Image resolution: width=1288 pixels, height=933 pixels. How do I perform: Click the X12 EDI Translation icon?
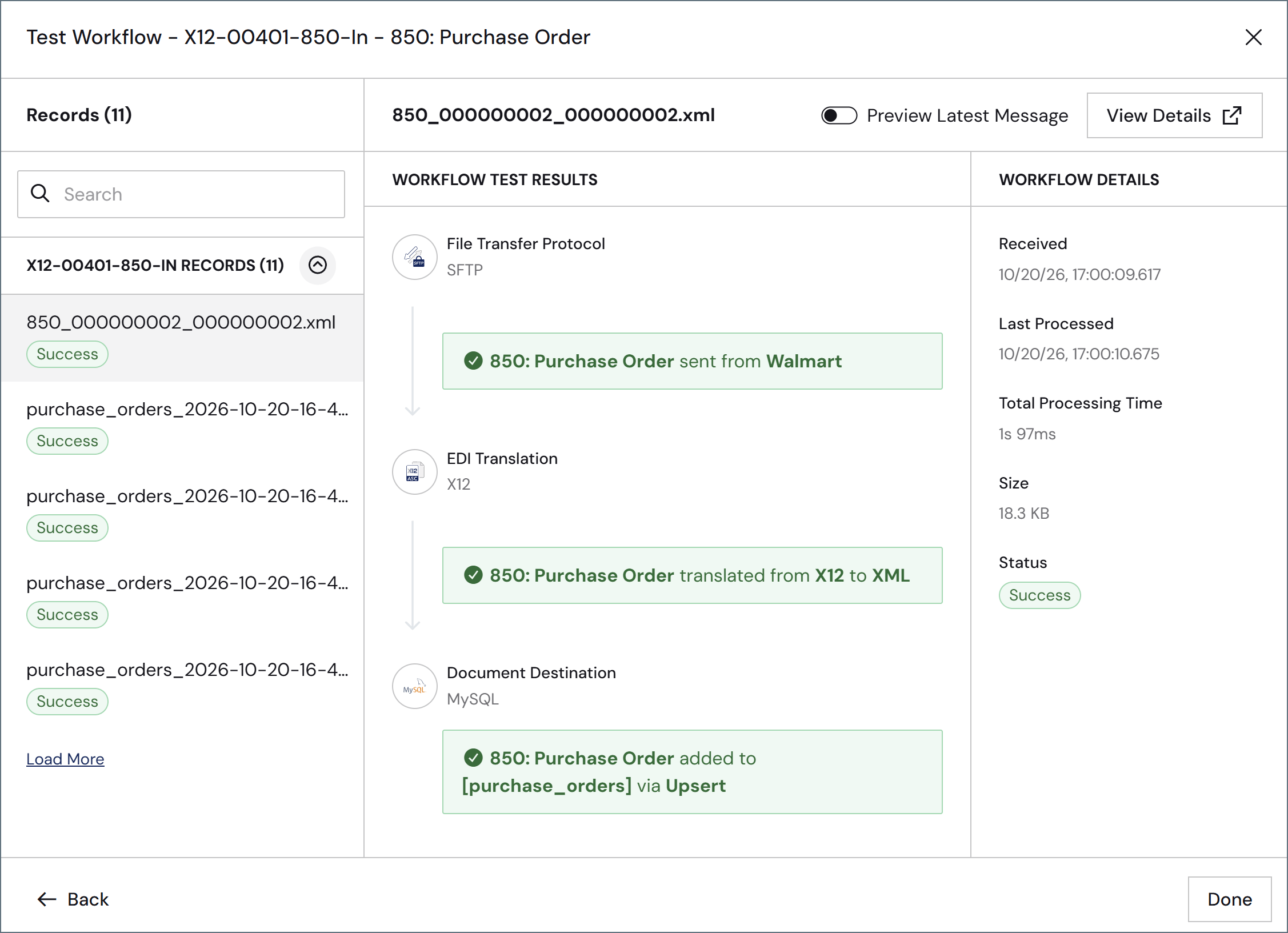pos(414,472)
